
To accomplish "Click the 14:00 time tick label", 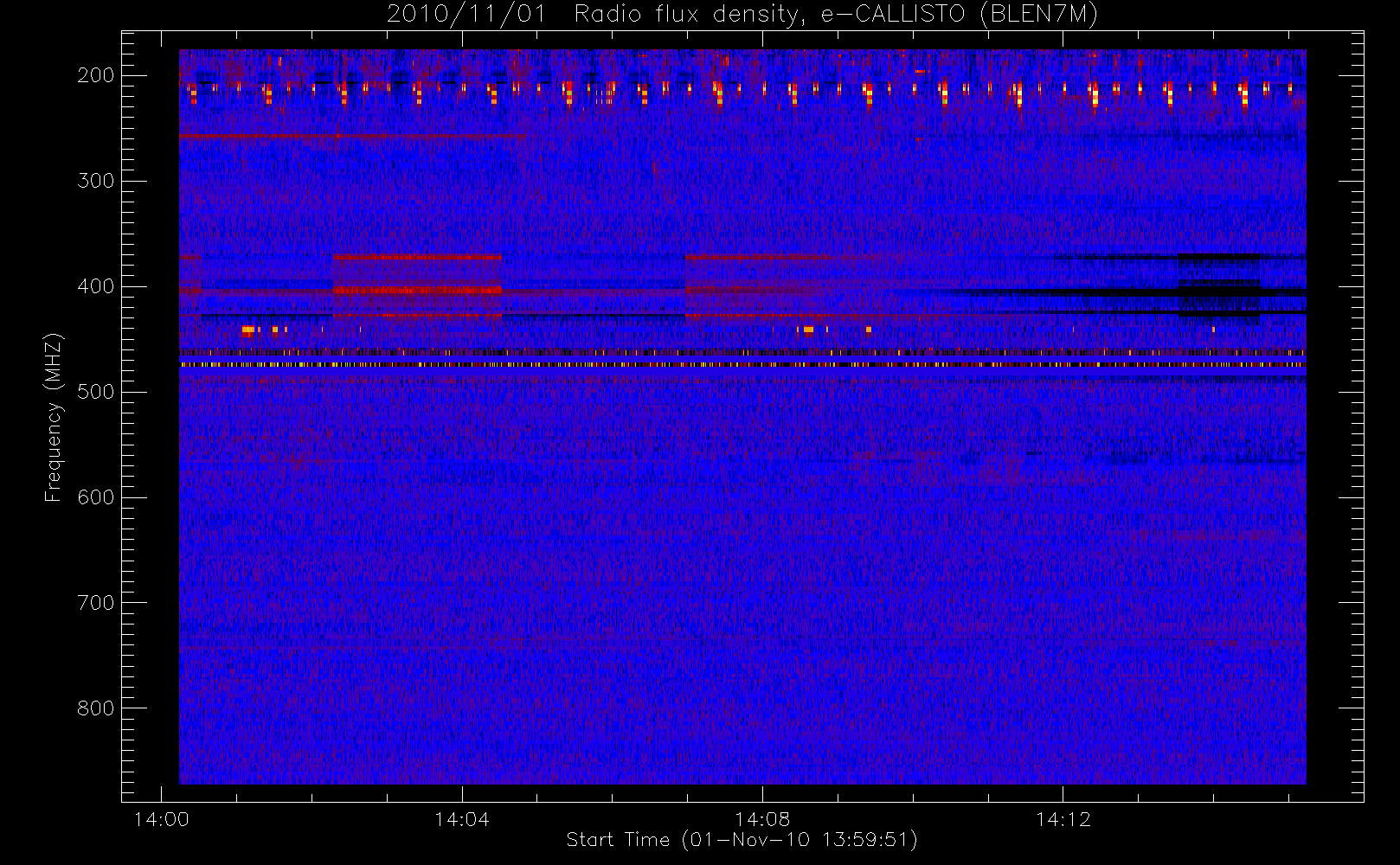I will pyautogui.click(x=161, y=819).
